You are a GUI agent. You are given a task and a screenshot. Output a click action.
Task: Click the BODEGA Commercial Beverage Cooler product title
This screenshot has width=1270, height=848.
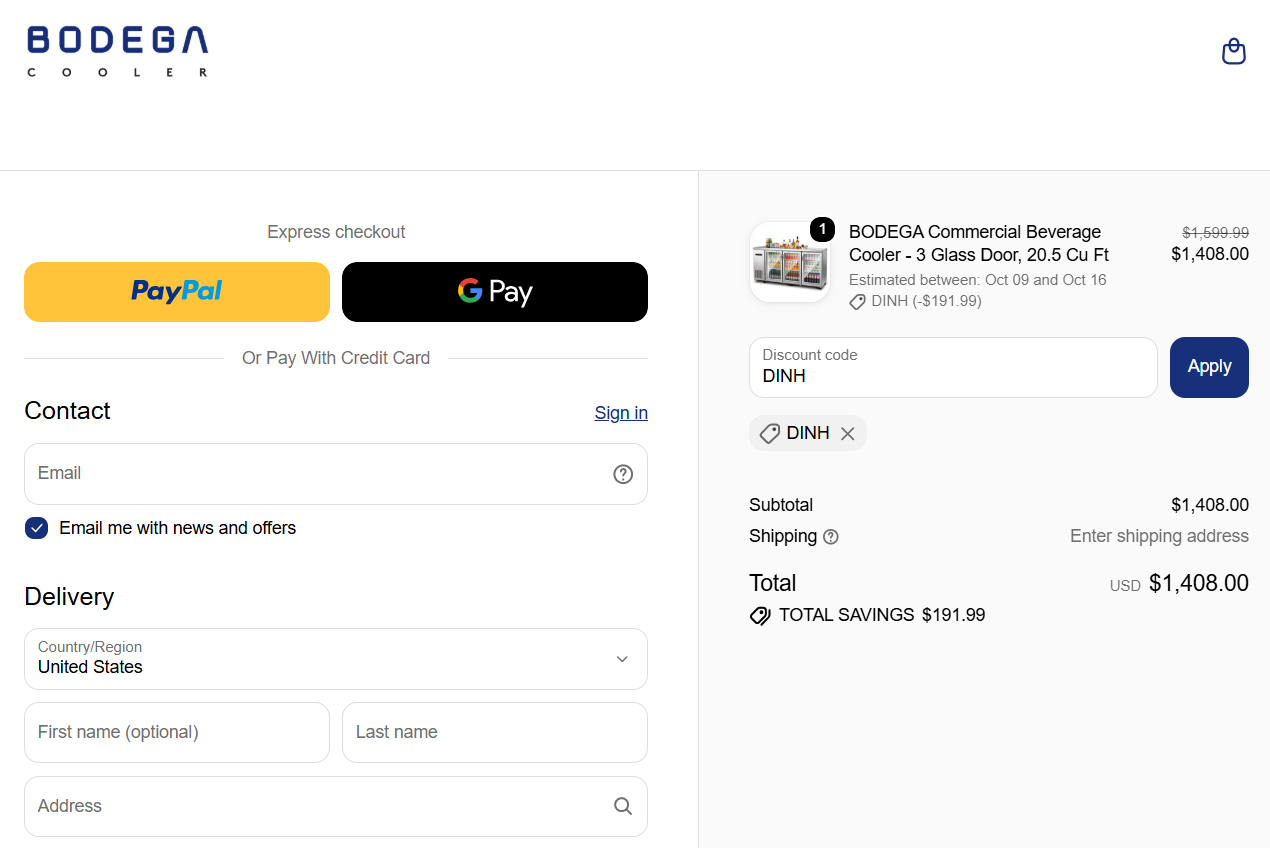979,243
